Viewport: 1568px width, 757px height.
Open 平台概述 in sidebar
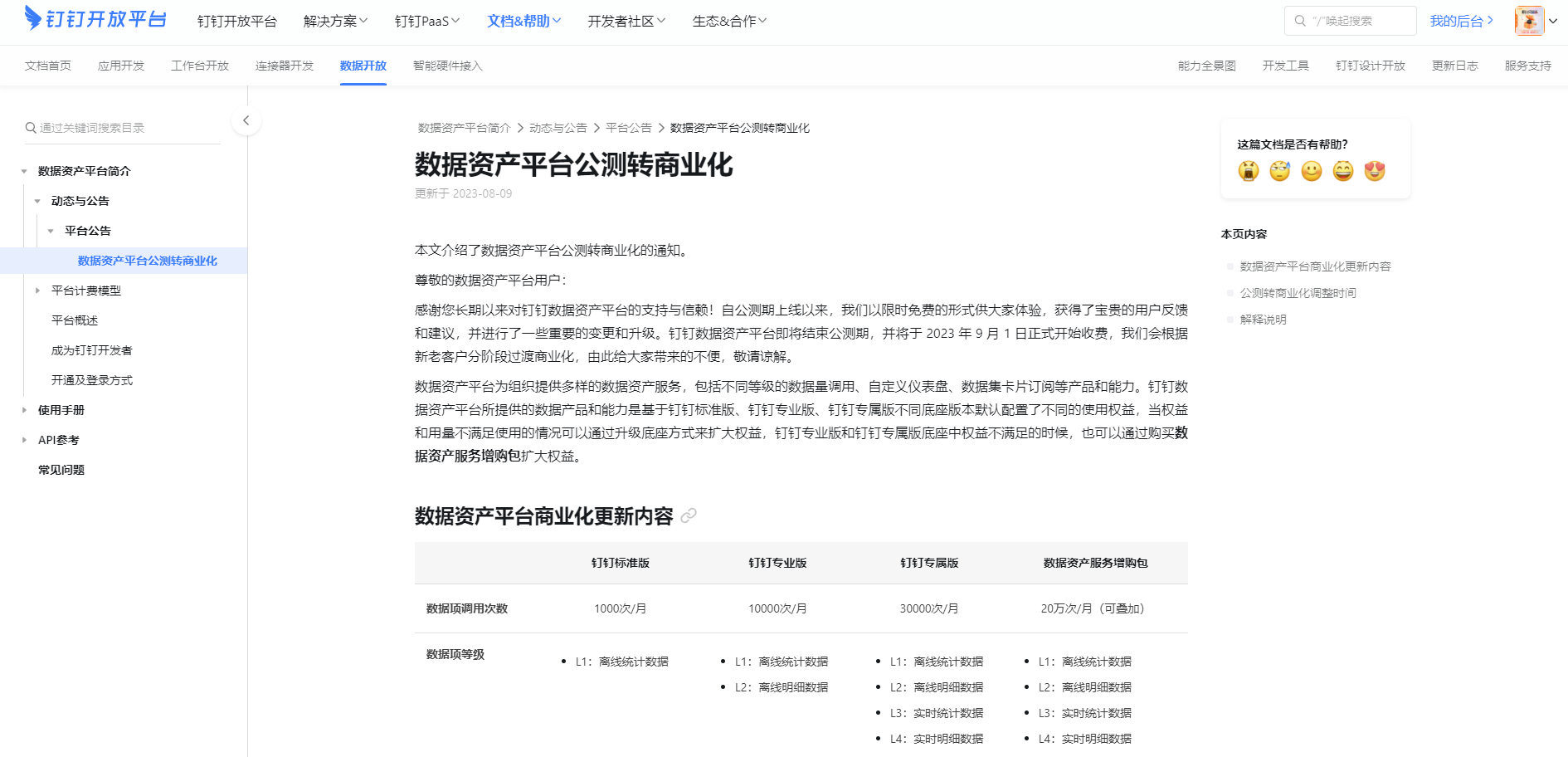point(75,320)
